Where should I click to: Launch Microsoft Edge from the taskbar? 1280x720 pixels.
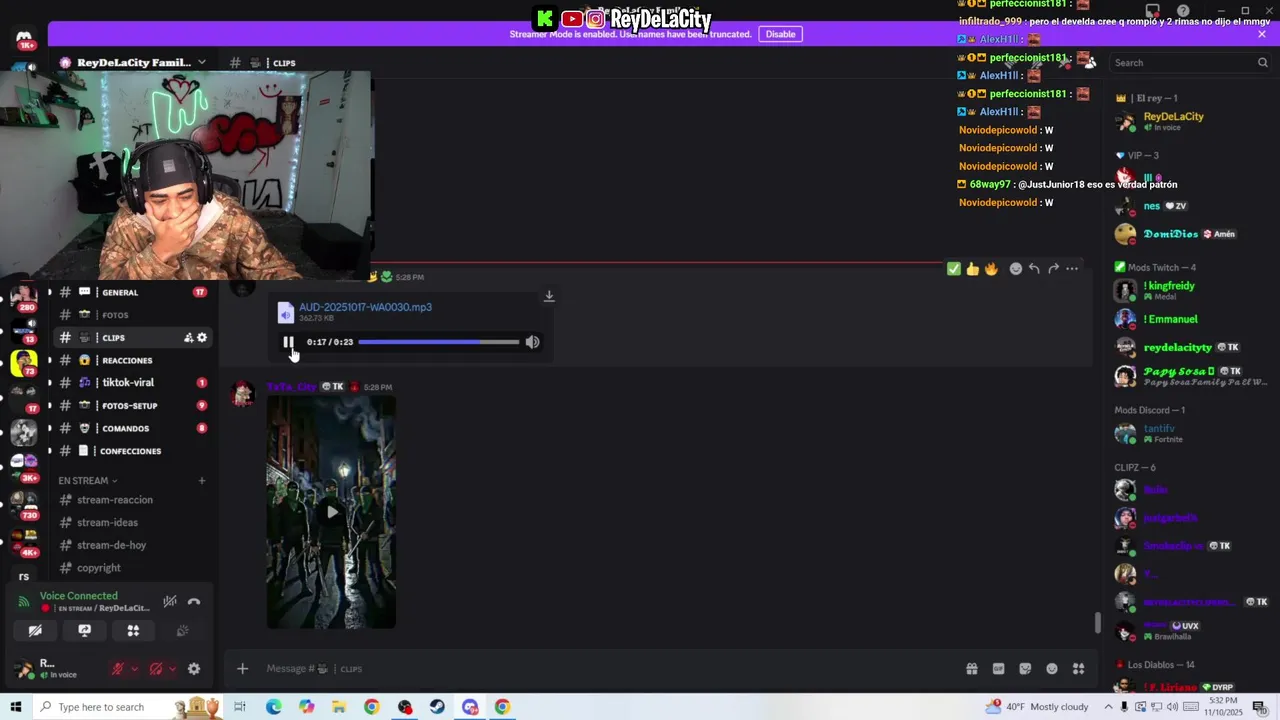click(x=273, y=707)
